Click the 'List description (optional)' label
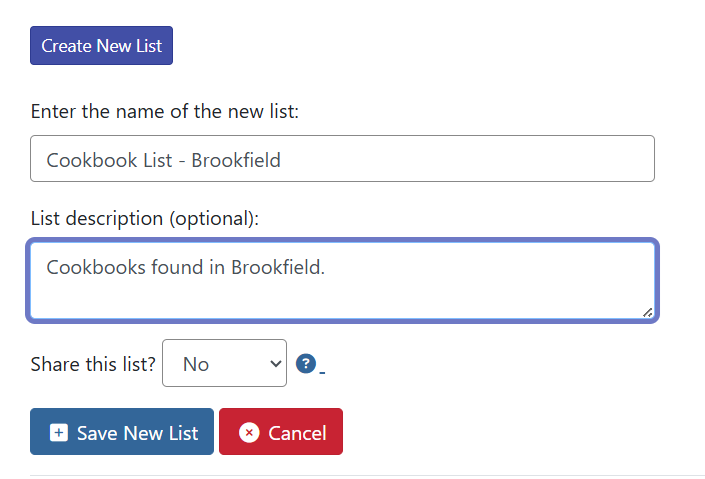The image size is (705, 479). pos(145,218)
